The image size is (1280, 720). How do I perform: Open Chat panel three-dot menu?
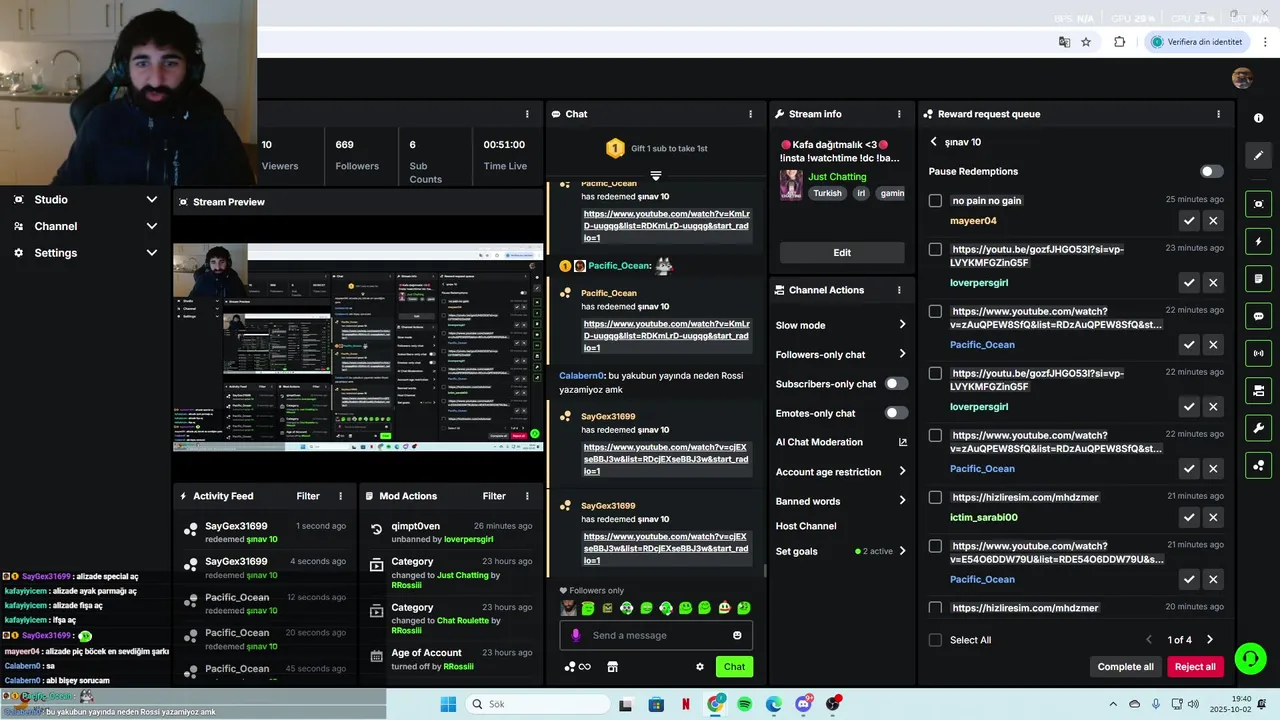coord(751,114)
